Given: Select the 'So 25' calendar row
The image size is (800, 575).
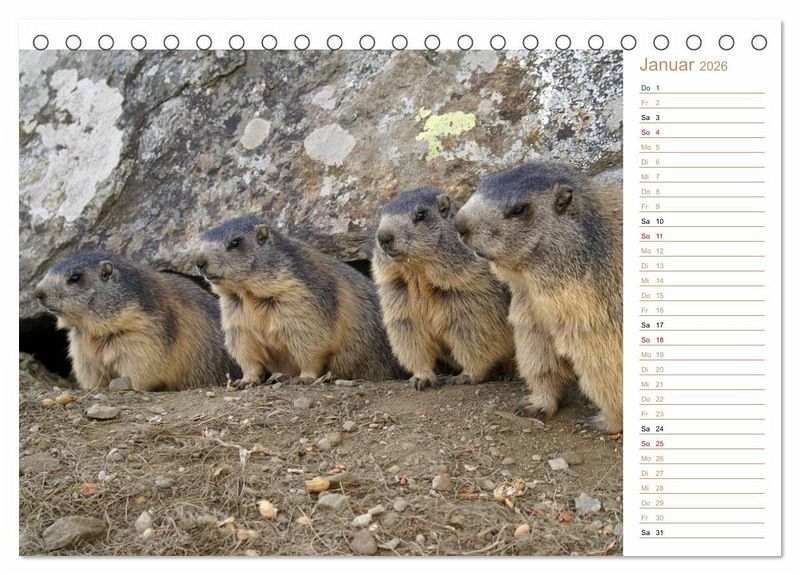Looking at the screenshot, I should tap(702, 443).
